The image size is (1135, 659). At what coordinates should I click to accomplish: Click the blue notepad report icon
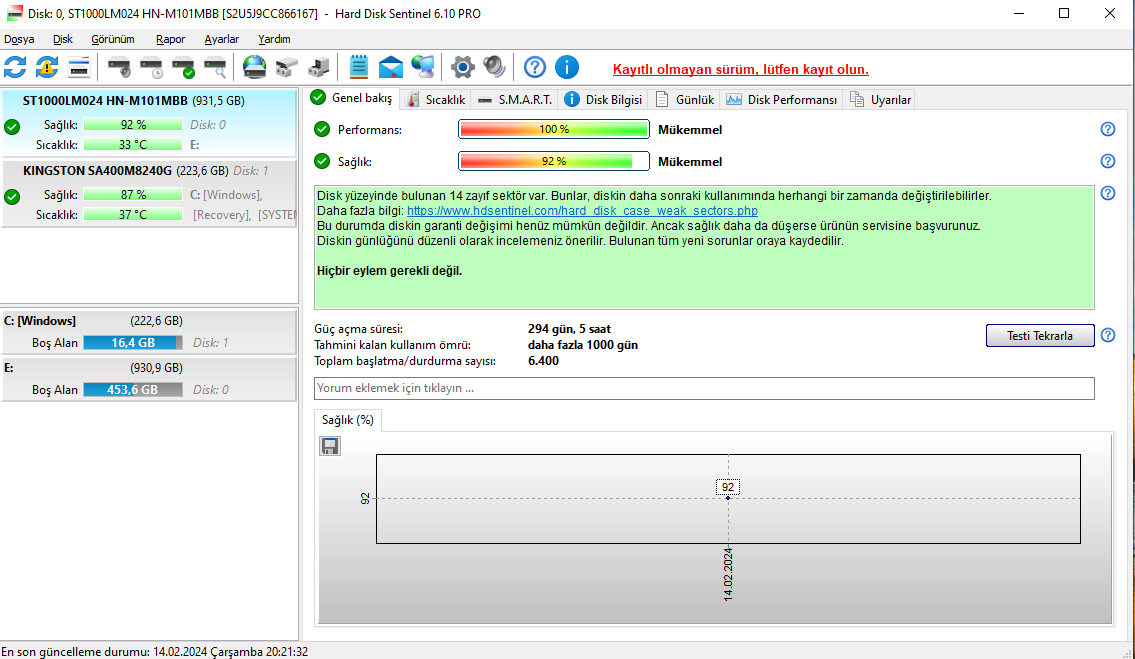[x=358, y=67]
